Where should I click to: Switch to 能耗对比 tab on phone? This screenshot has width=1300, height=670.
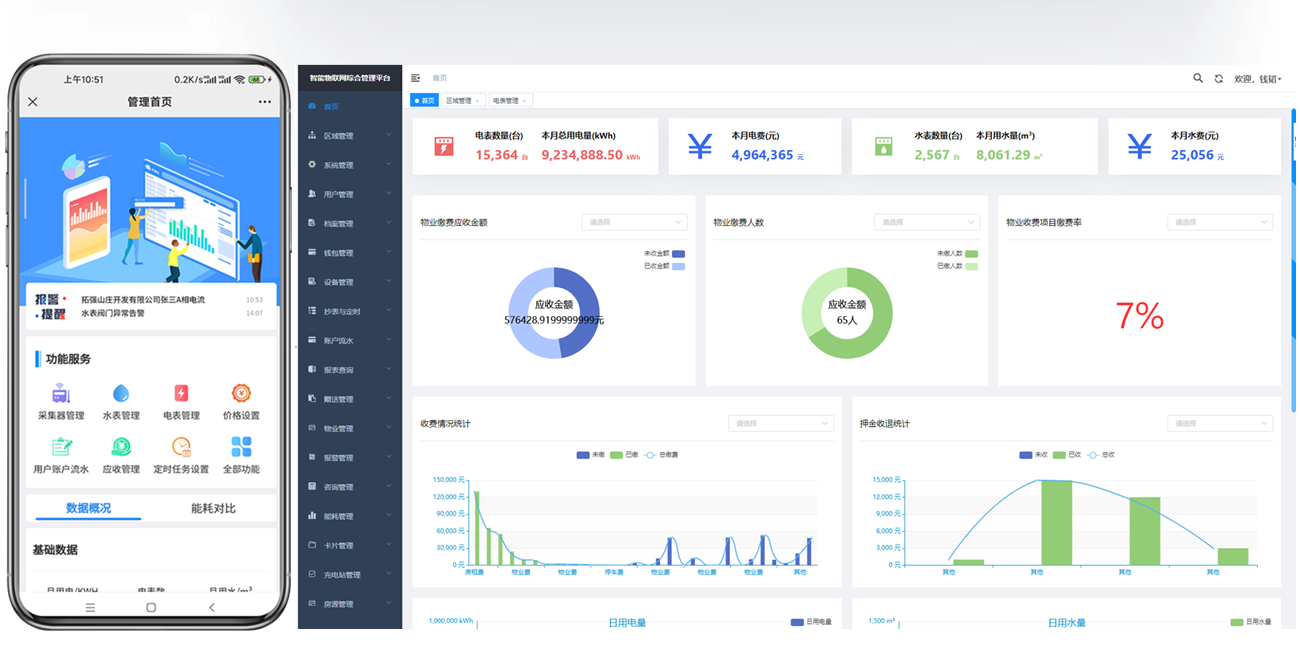[x=213, y=508]
